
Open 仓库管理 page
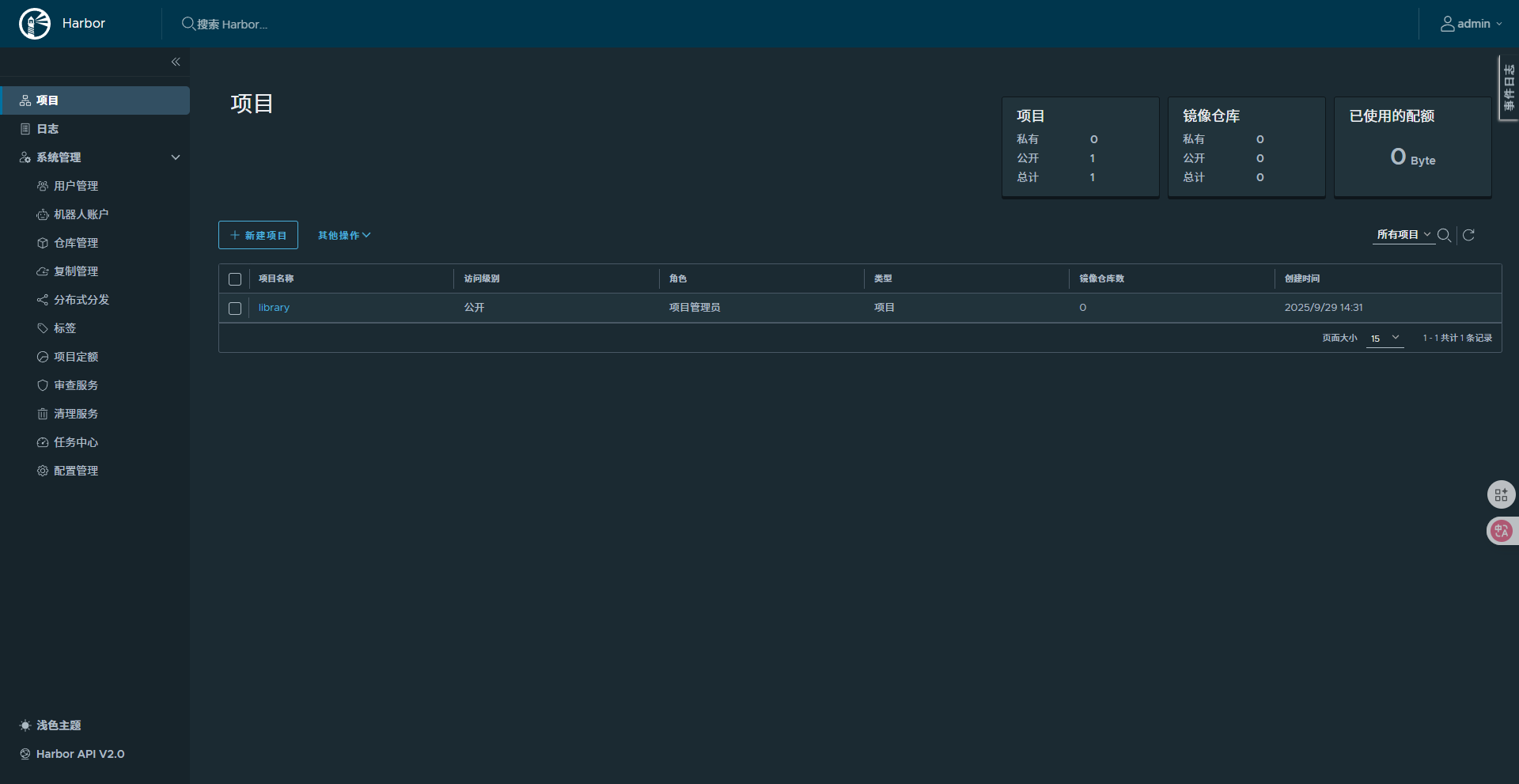tap(76, 243)
